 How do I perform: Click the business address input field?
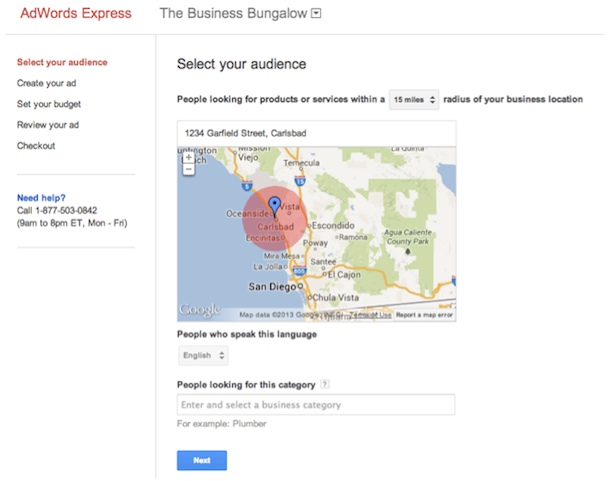[316, 133]
